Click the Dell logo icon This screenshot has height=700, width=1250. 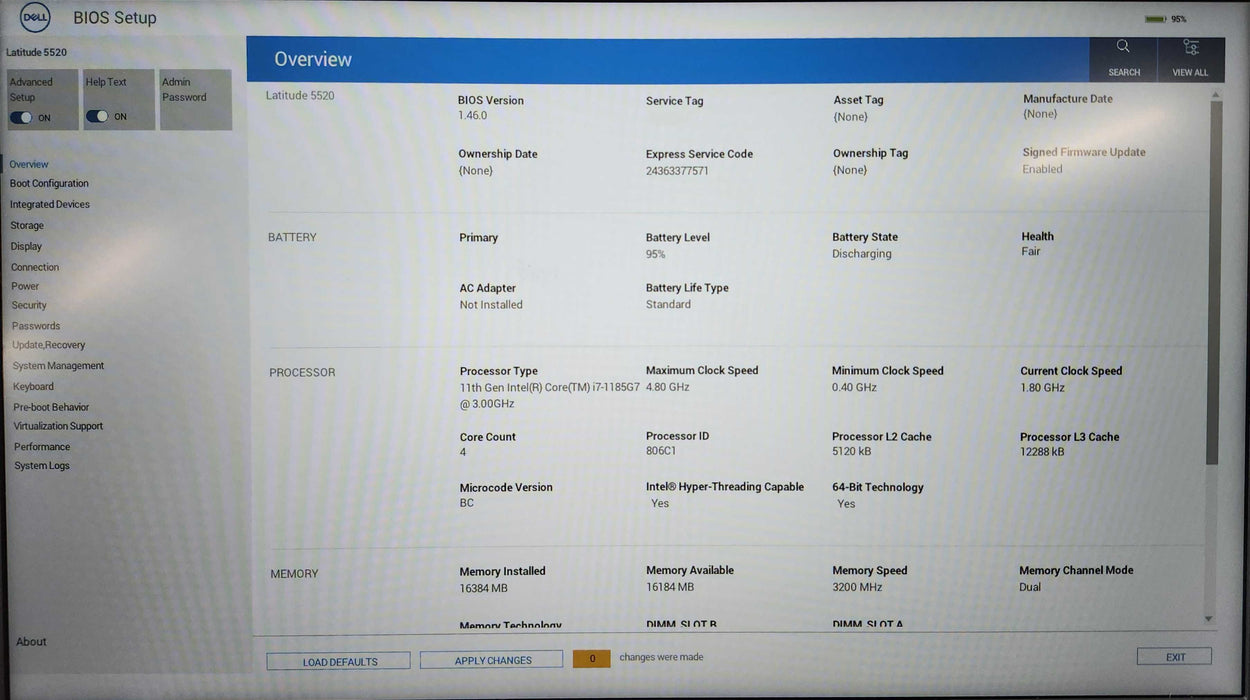33,17
